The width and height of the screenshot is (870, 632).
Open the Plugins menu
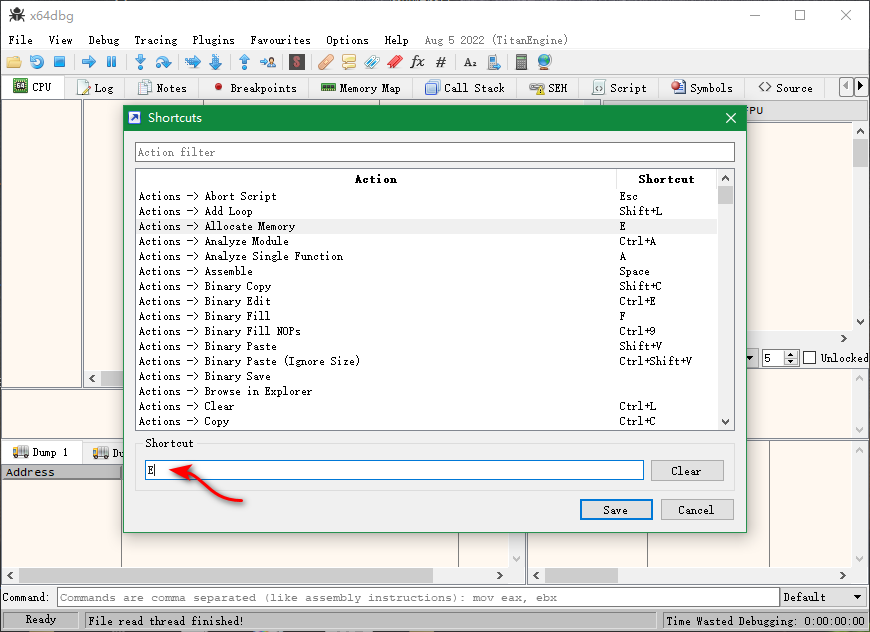click(x=213, y=40)
